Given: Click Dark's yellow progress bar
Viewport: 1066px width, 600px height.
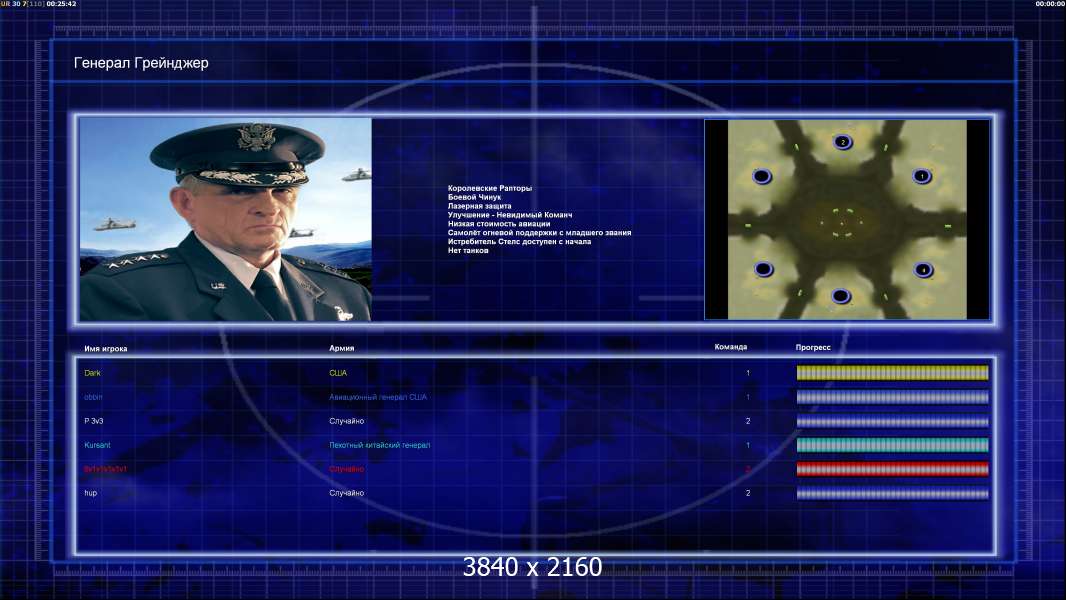Looking at the screenshot, I should 892,372.
